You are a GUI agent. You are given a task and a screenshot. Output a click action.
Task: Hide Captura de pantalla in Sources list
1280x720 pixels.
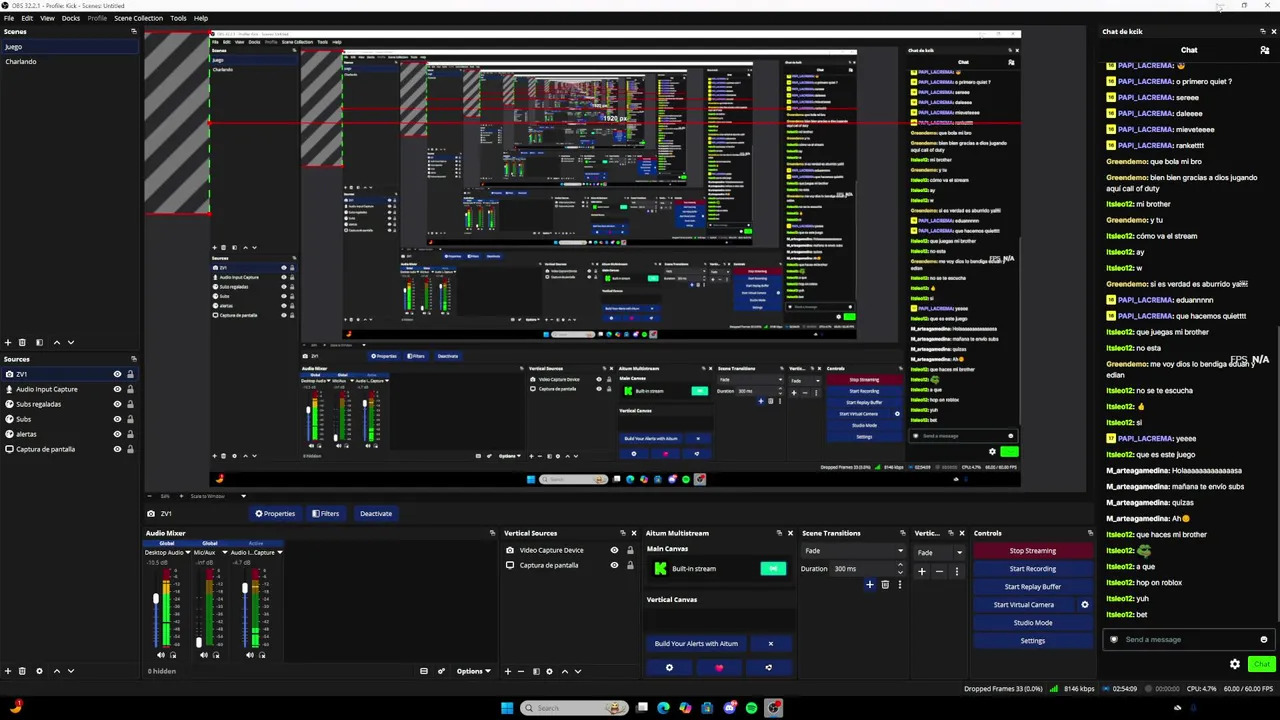117,449
